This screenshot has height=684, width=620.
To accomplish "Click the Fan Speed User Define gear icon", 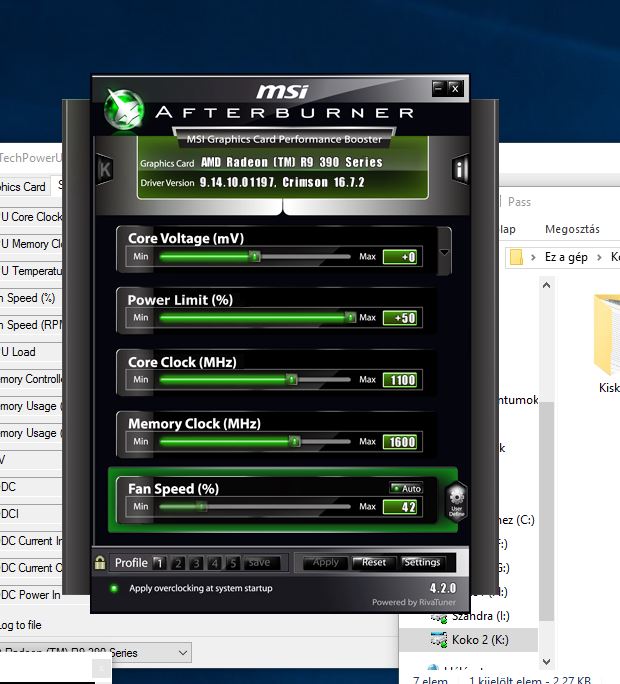I will pyautogui.click(x=456, y=501).
